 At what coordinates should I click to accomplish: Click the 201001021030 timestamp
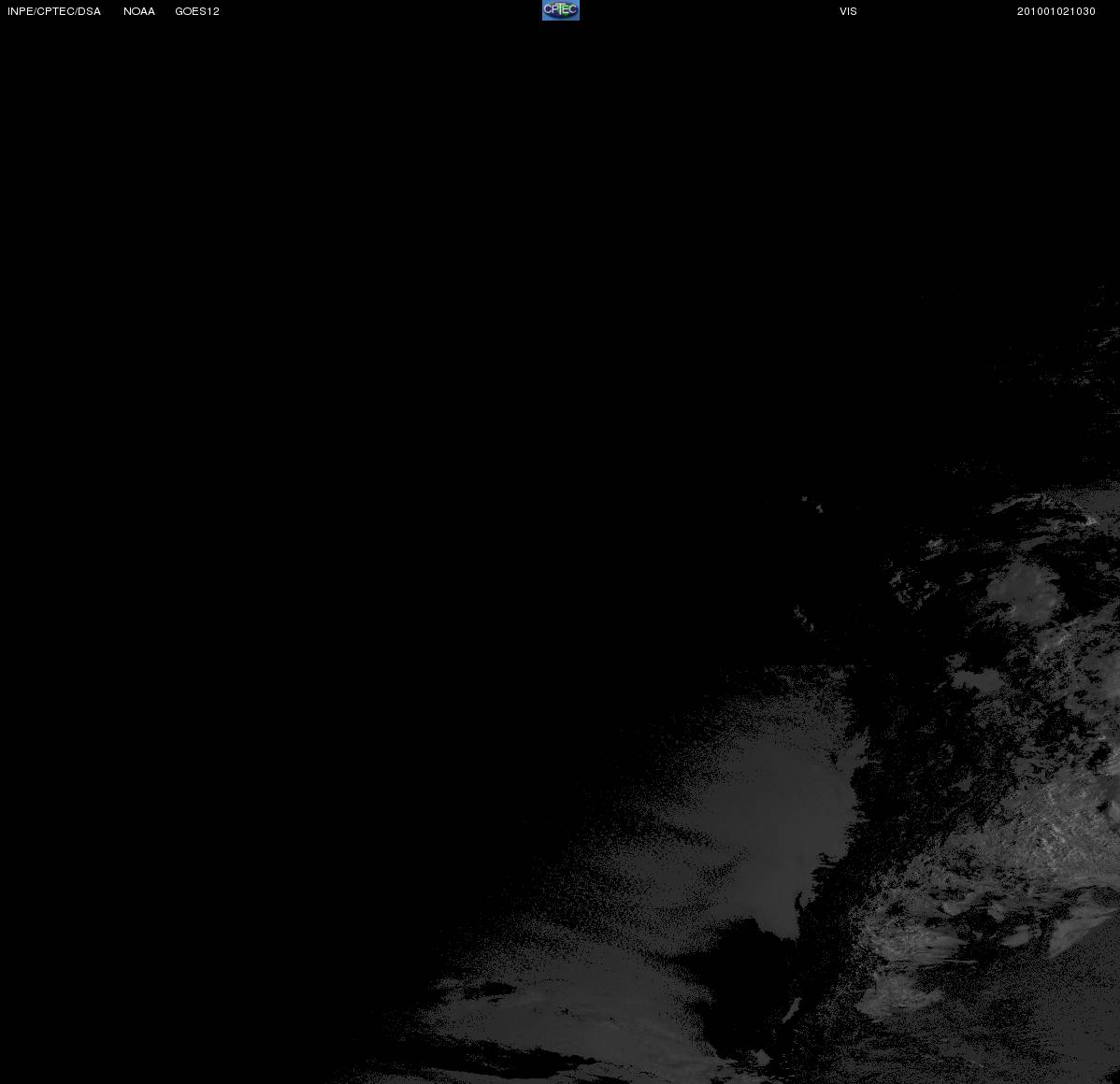tap(1056, 11)
